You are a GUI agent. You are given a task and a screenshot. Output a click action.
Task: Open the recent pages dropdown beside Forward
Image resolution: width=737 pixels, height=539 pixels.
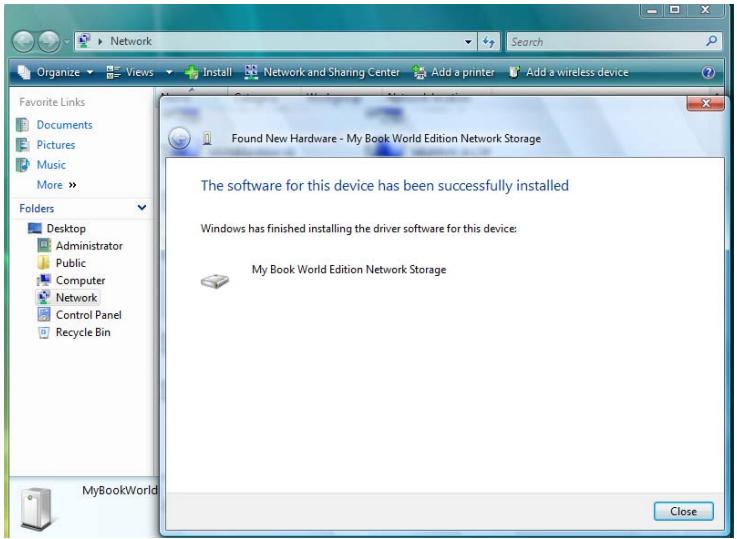[66, 42]
